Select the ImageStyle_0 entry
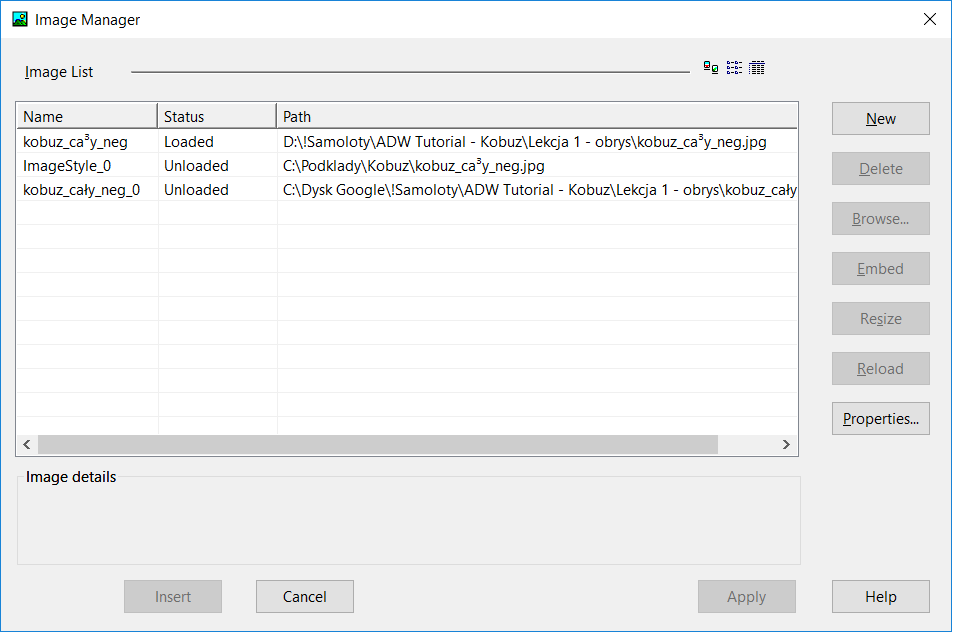The image size is (955, 635). point(67,166)
